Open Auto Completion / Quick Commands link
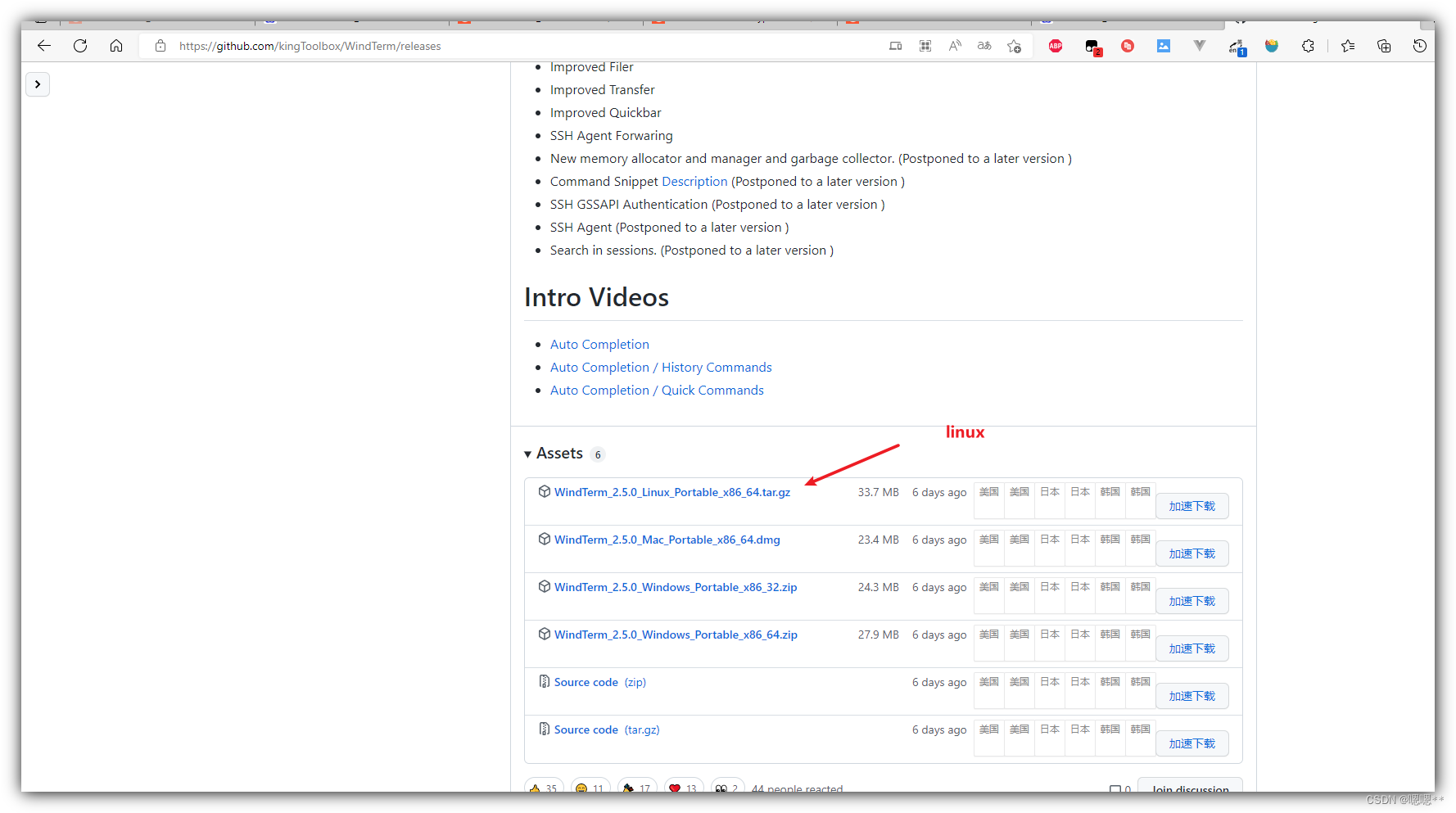 pos(657,391)
